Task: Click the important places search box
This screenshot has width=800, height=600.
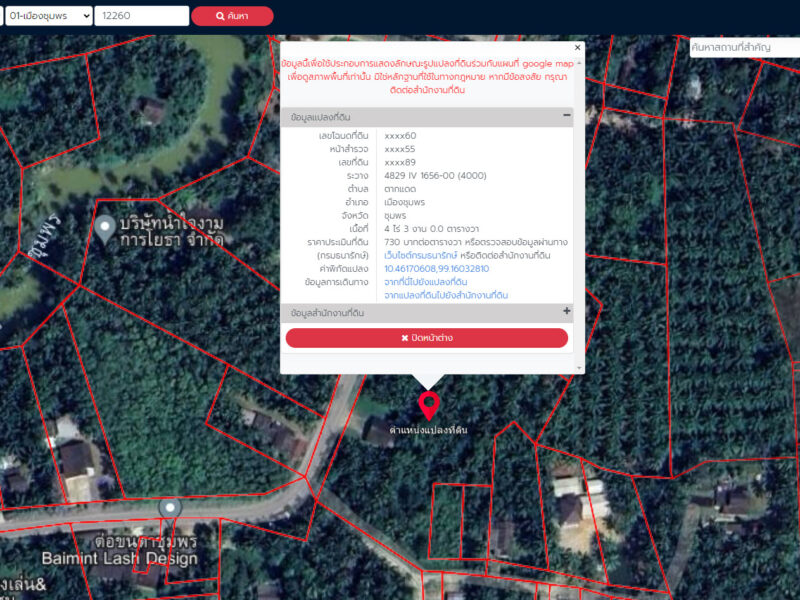Action: tap(743, 48)
